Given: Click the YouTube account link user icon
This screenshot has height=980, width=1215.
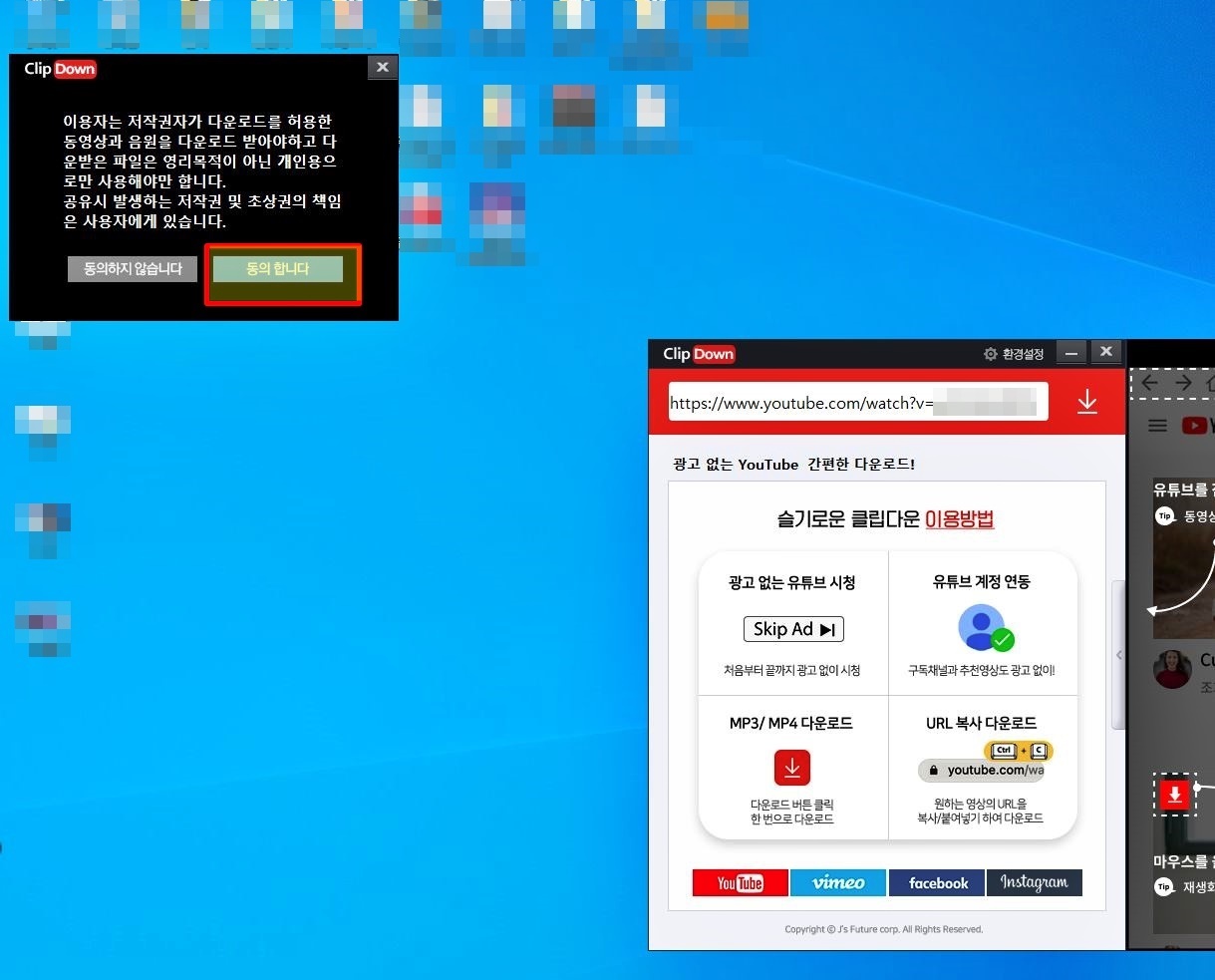Looking at the screenshot, I should pyautogui.click(x=986, y=629).
